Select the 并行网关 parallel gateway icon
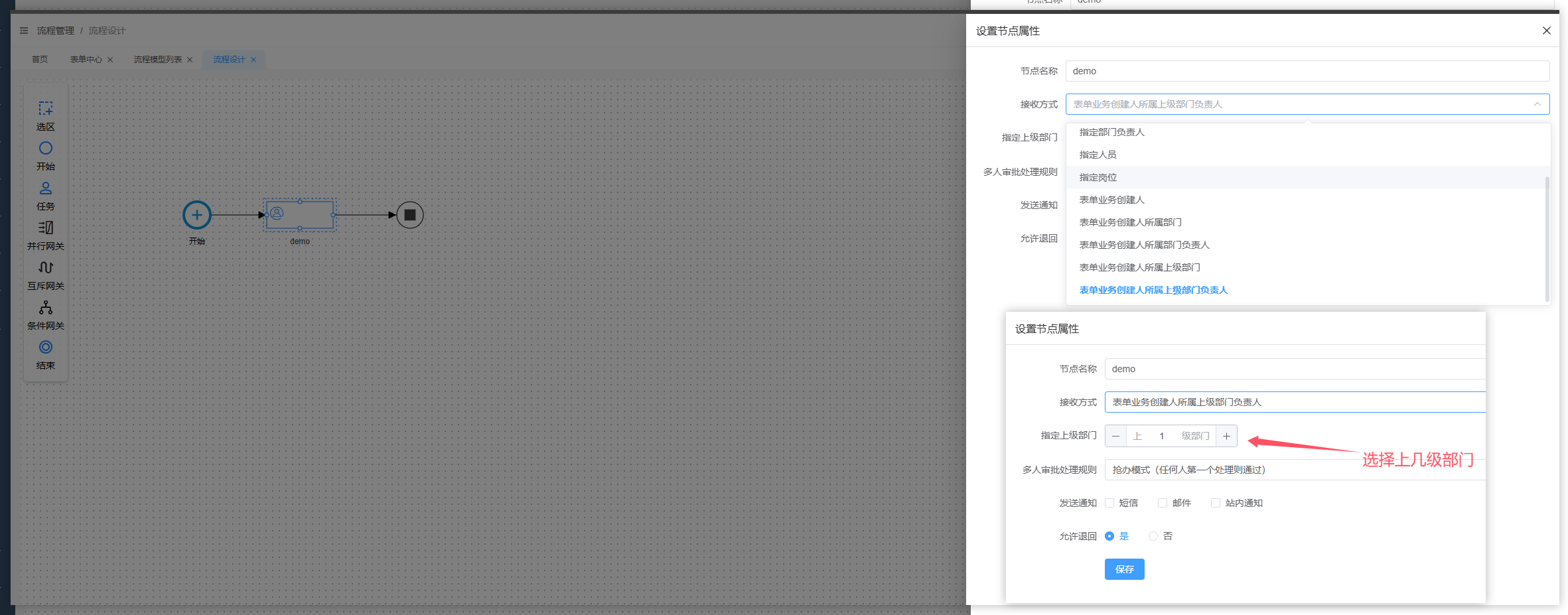The width and height of the screenshot is (1568, 615). tap(45, 228)
